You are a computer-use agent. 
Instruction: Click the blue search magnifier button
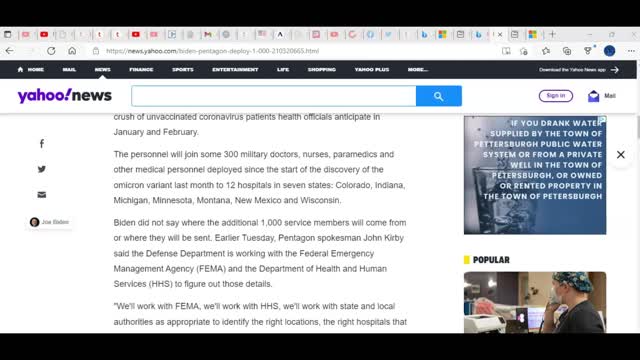439,96
